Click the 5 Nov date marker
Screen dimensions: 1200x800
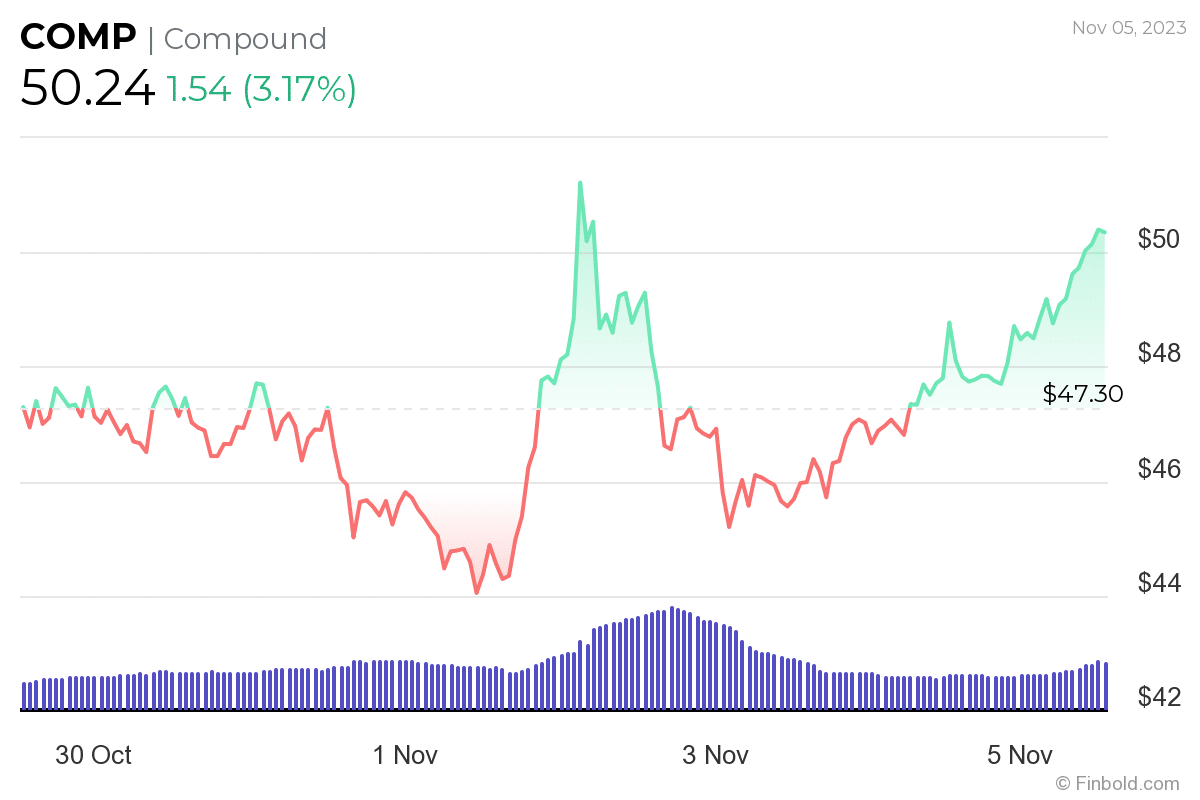coord(1020,755)
